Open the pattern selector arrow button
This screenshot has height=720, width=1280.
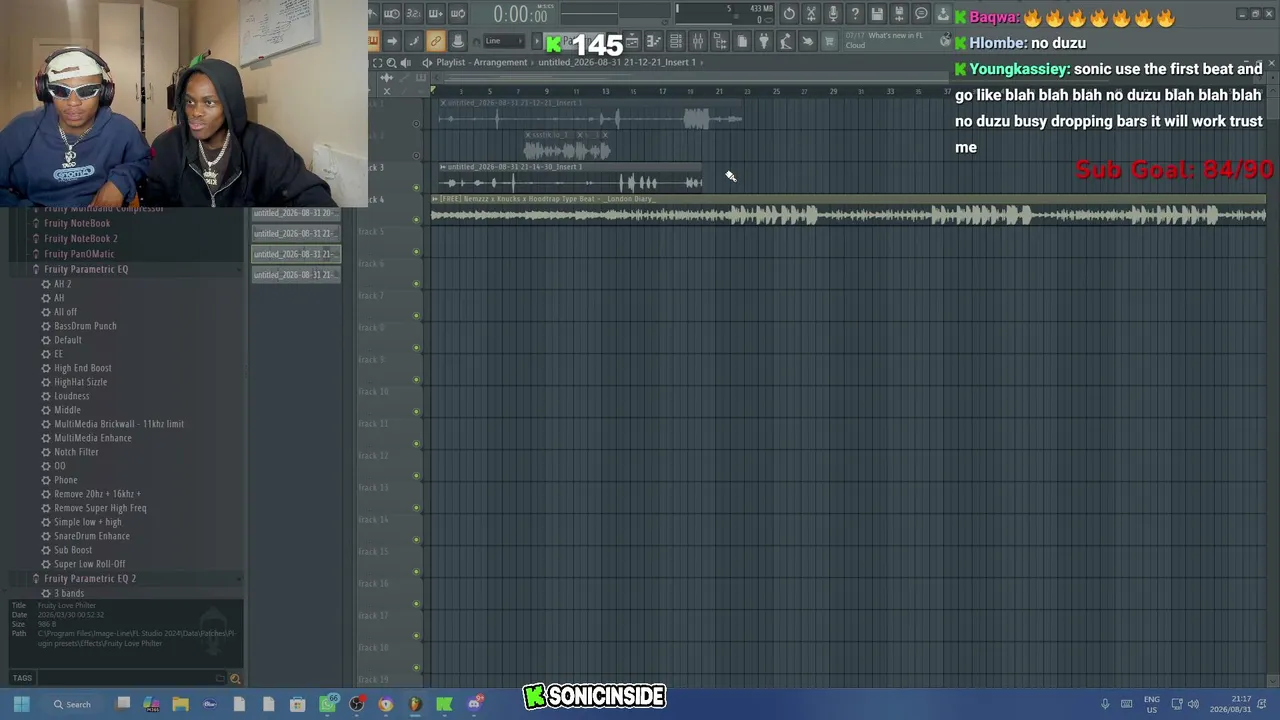click(537, 41)
